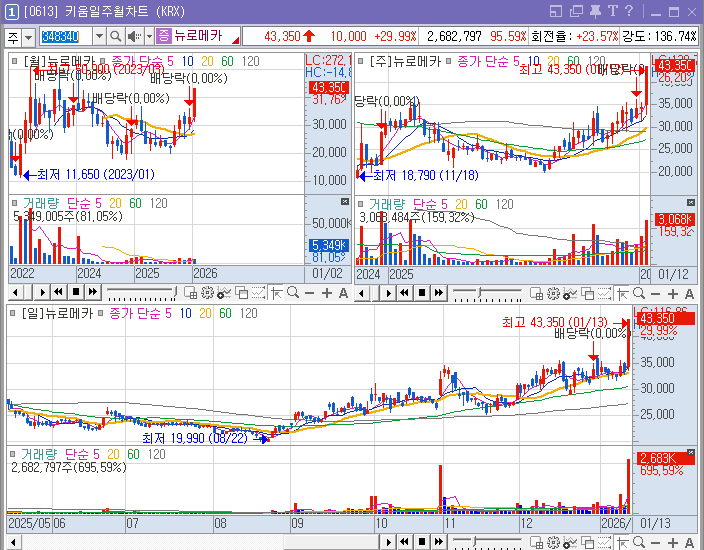
Task: Zoom out weekly chart with minus icon
Action: point(656,294)
